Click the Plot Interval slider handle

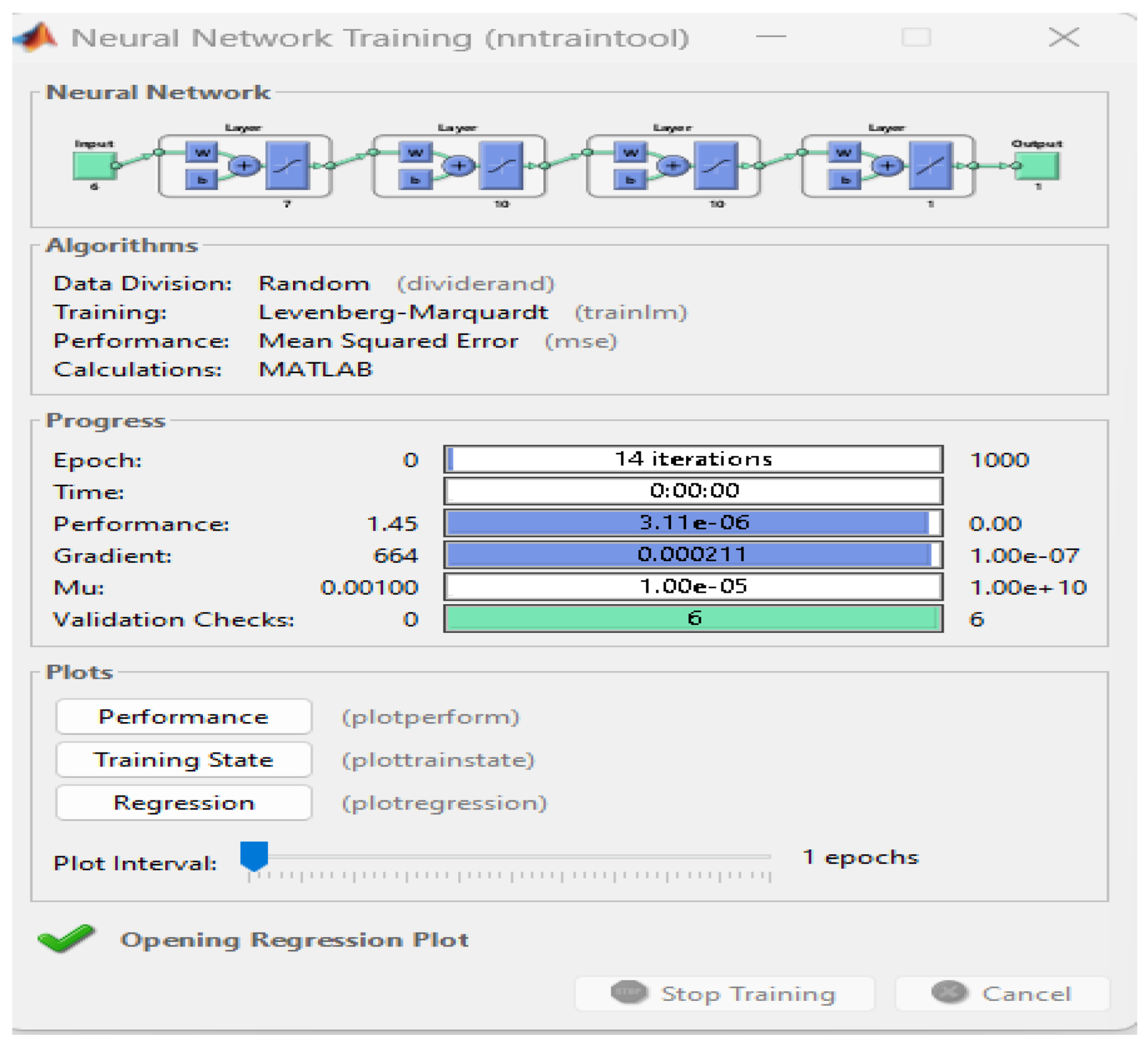coord(254,856)
